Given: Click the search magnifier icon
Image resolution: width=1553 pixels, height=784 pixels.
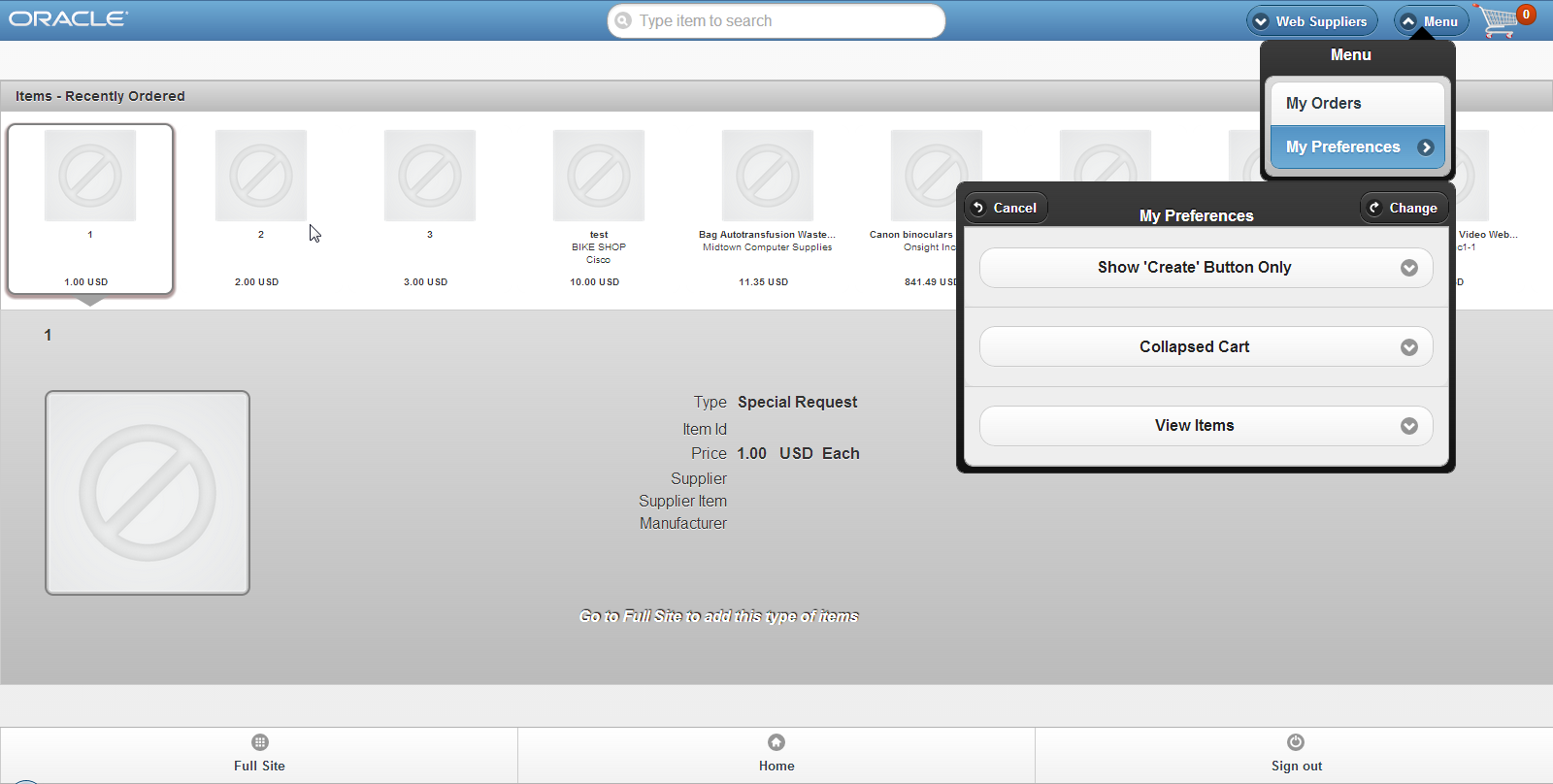Looking at the screenshot, I should point(623,20).
